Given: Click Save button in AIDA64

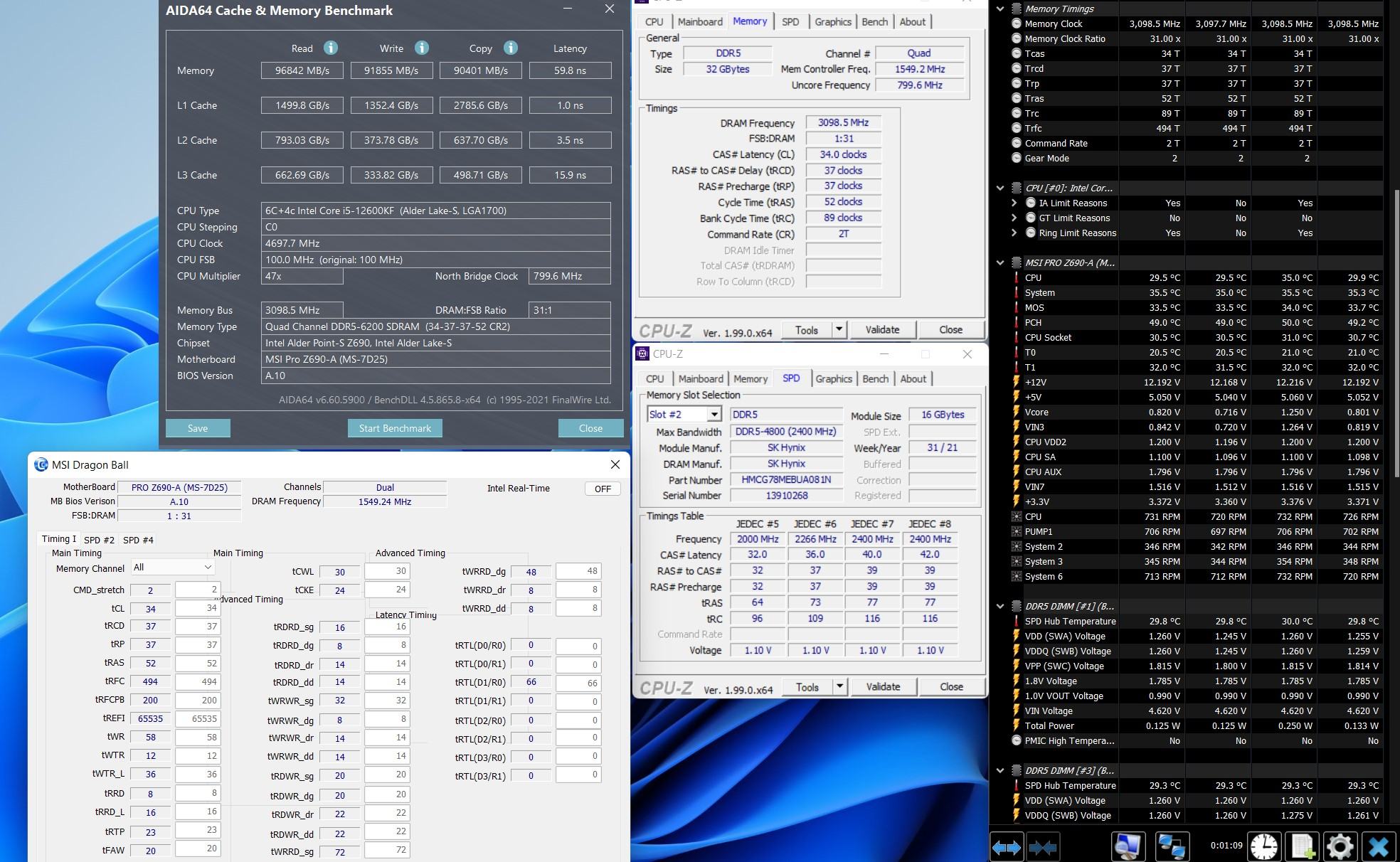Looking at the screenshot, I should [x=198, y=428].
